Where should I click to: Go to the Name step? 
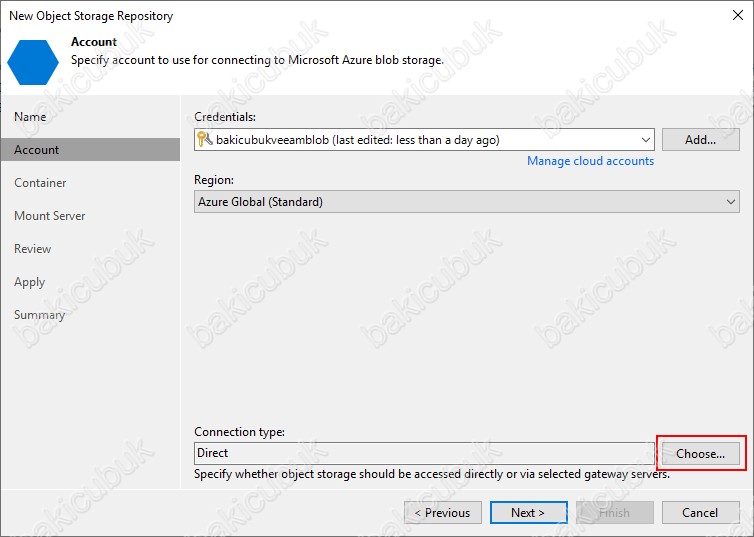pos(30,117)
